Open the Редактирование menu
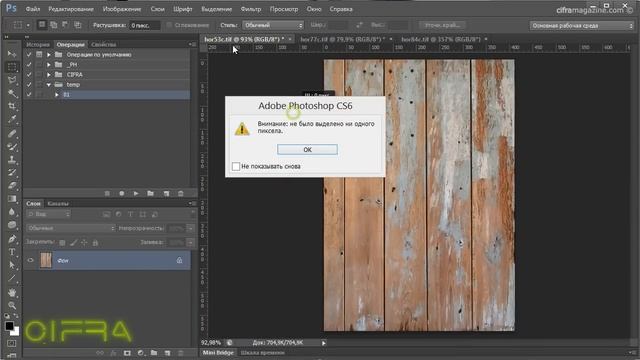 pos(71,9)
